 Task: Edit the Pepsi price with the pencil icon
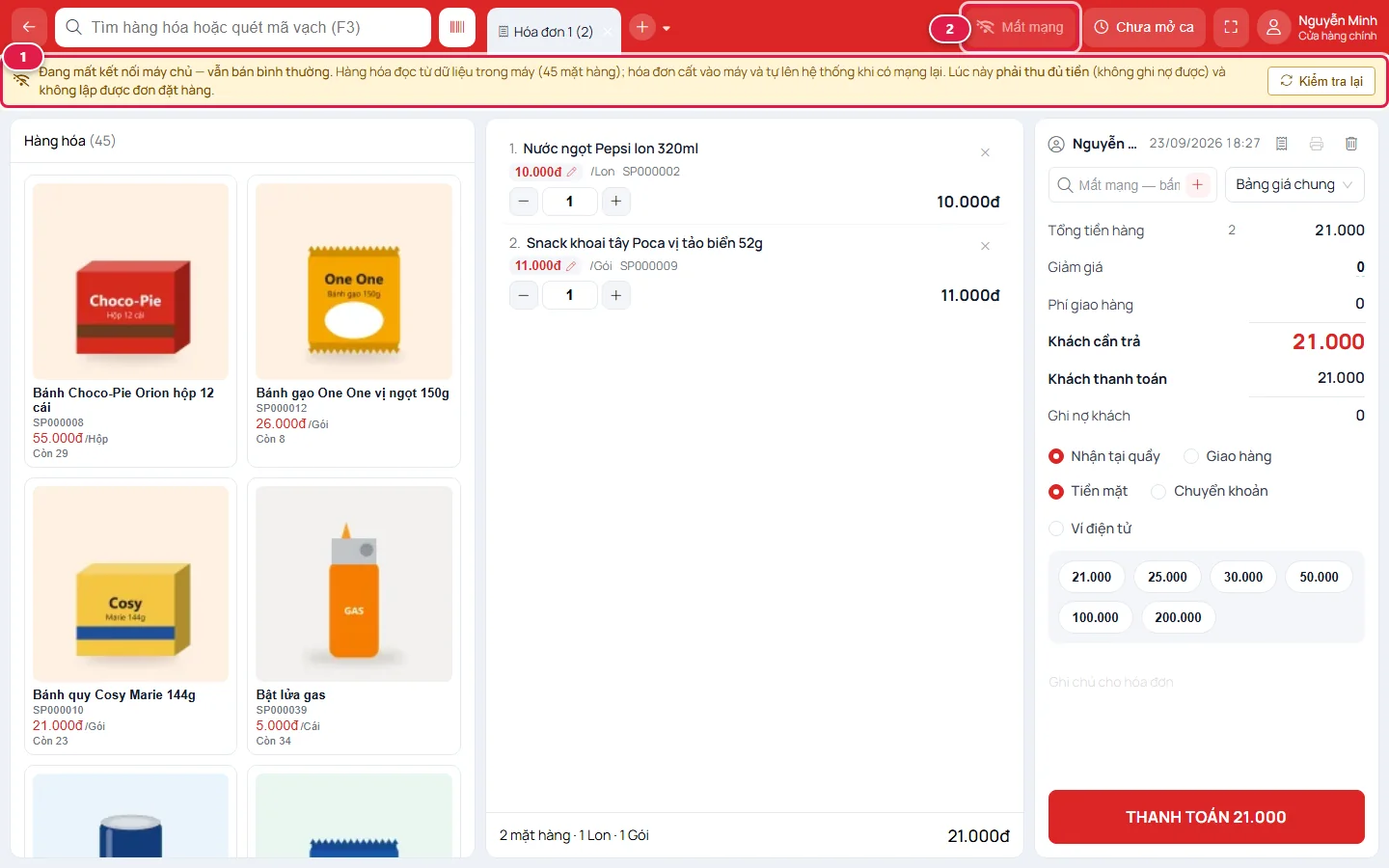pyautogui.click(x=571, y=172)
